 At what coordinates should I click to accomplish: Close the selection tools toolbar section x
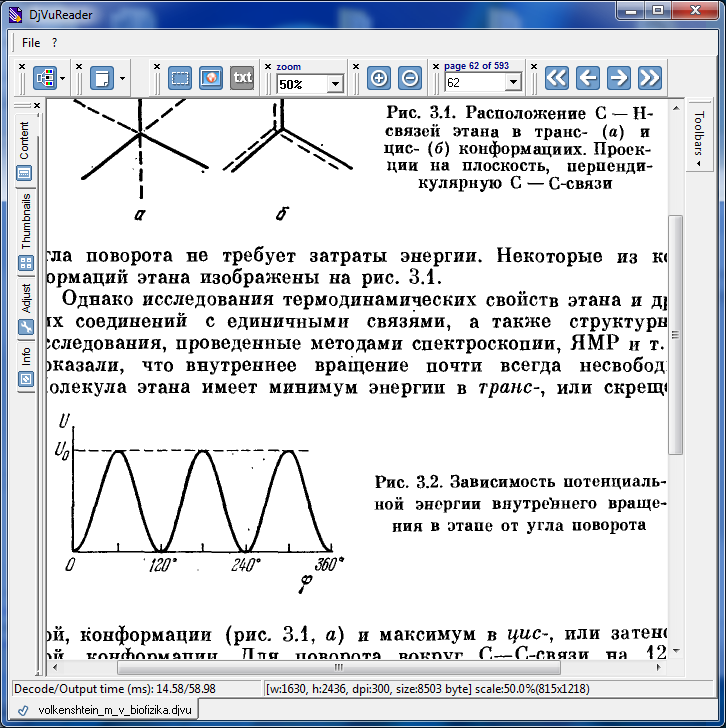(157, 66)
